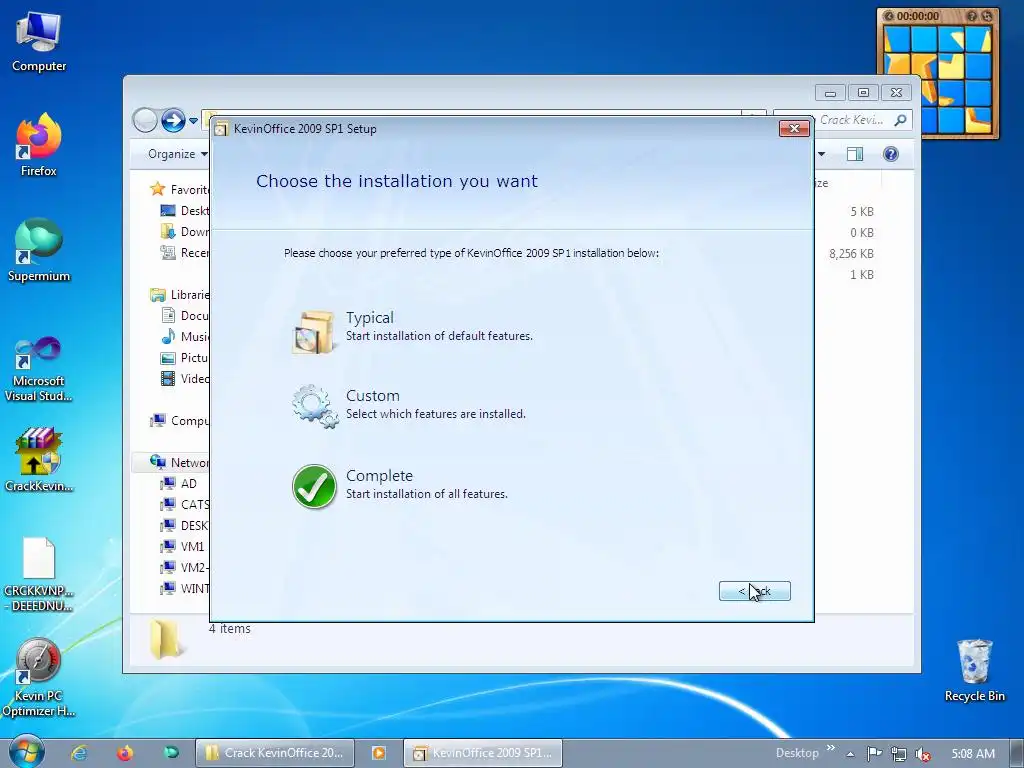This screenshot has width=1024, height=768.
Task: Click the Explorer forward navigation arrow
Action: click(x=173, y=120)
